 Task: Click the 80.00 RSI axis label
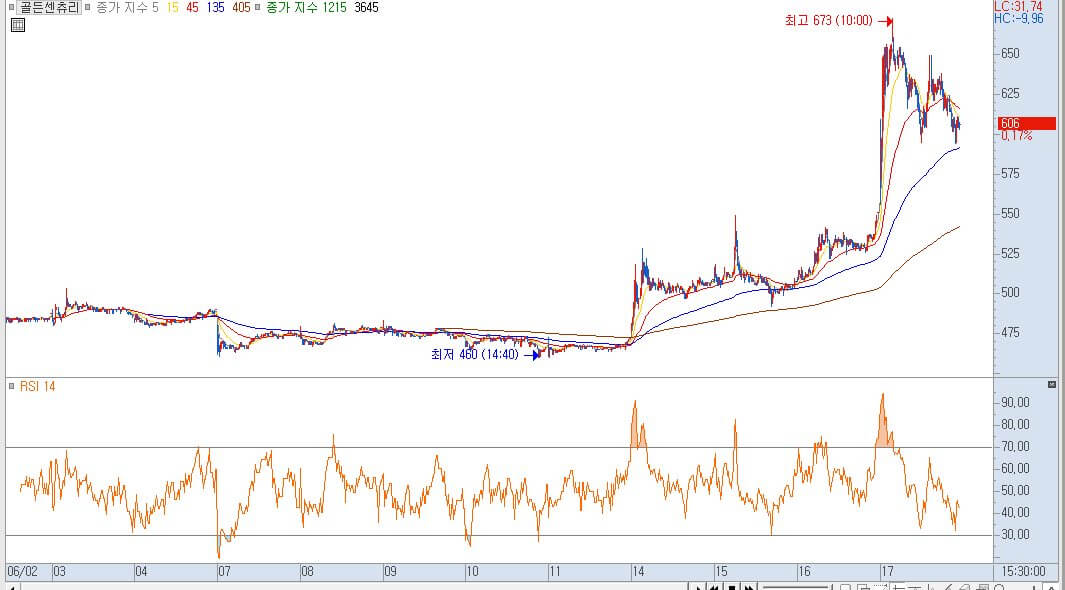(x=1015, y=424)
